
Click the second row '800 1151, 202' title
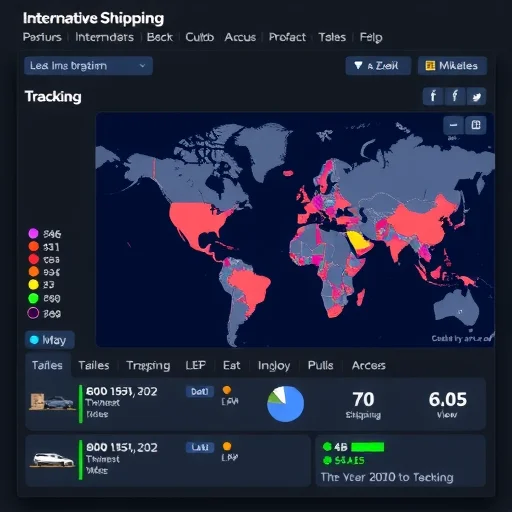121,447
